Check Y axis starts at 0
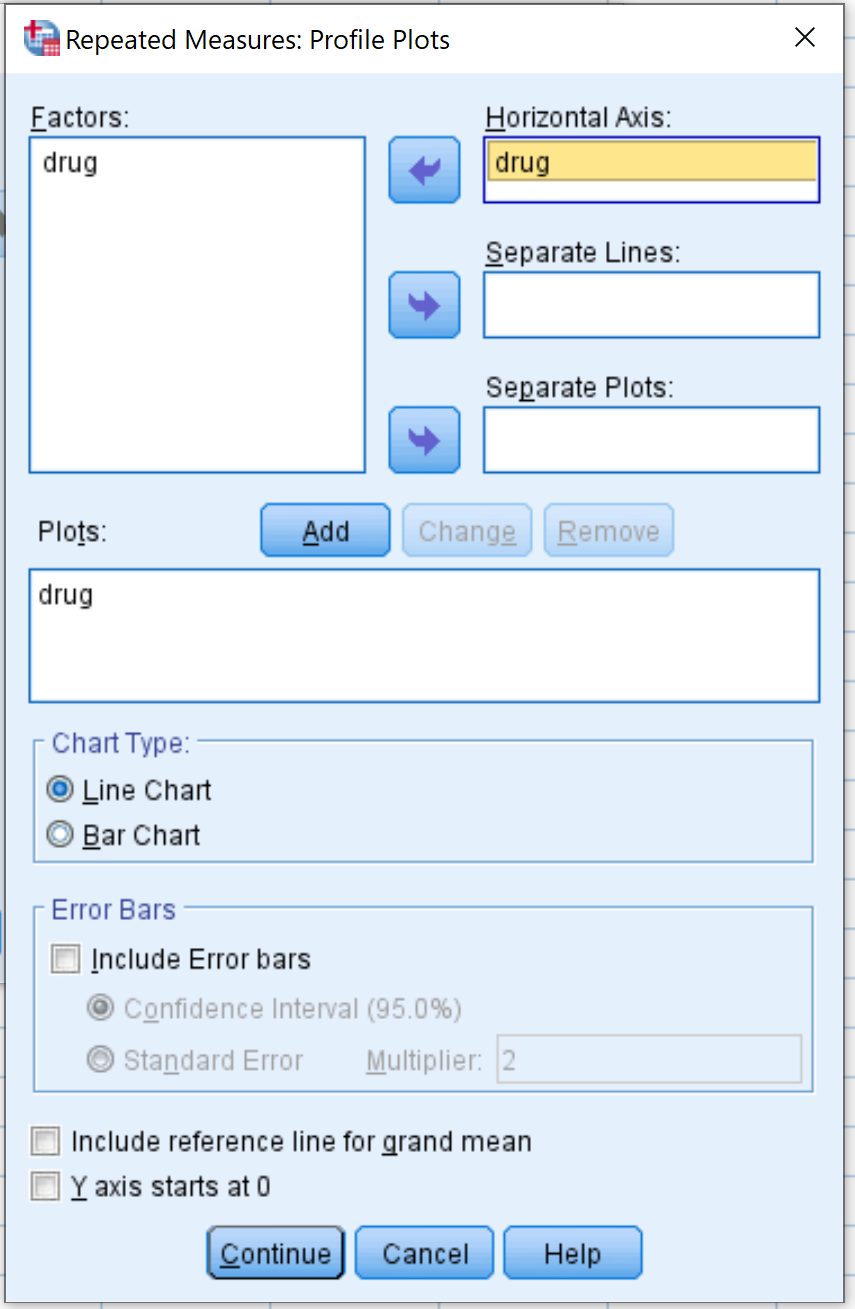Screen dimensions: 855x1309 pyautogui.click(x=46, y=1187)
